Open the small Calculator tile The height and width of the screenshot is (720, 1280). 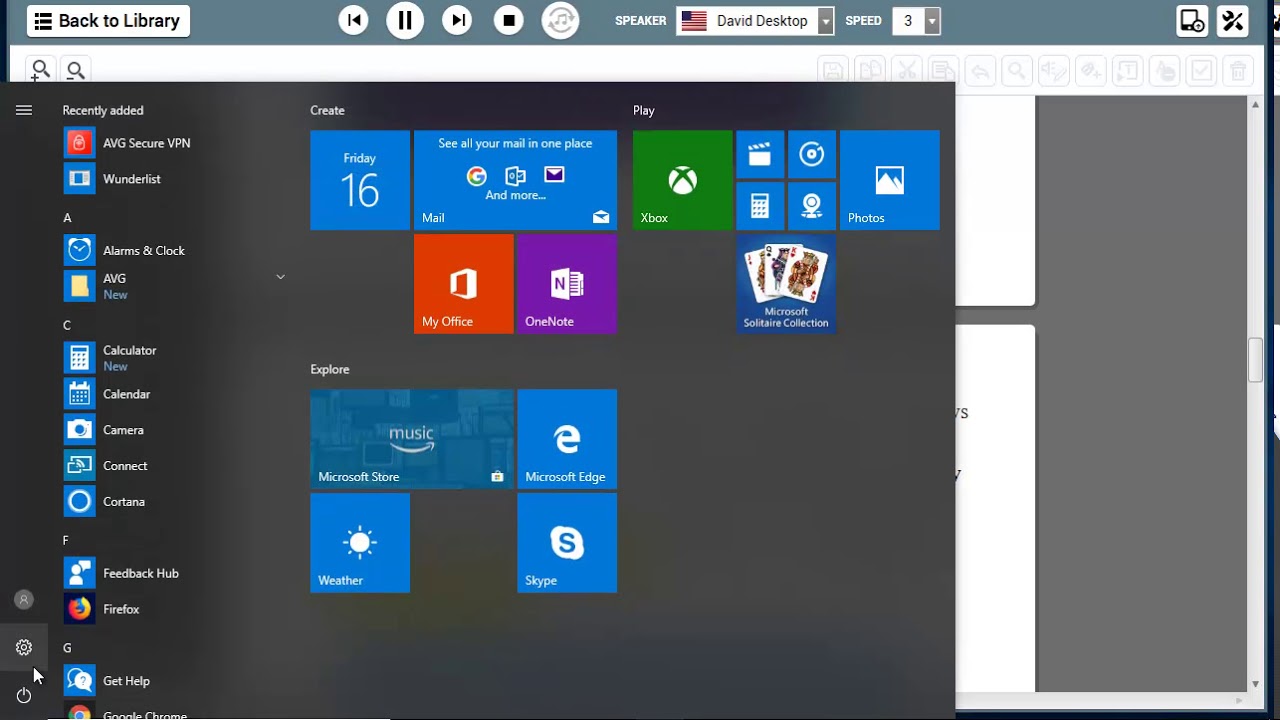click(x=760, y=206)
